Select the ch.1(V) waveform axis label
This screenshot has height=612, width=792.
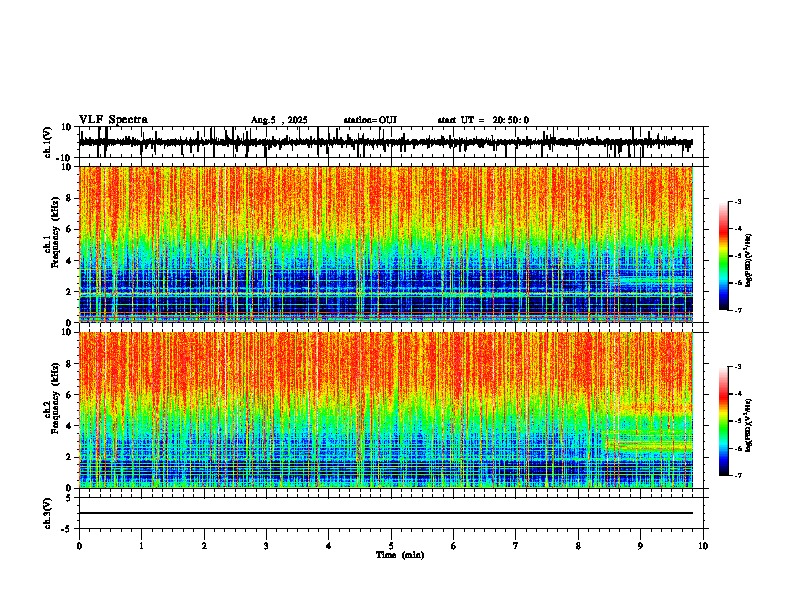48,142
